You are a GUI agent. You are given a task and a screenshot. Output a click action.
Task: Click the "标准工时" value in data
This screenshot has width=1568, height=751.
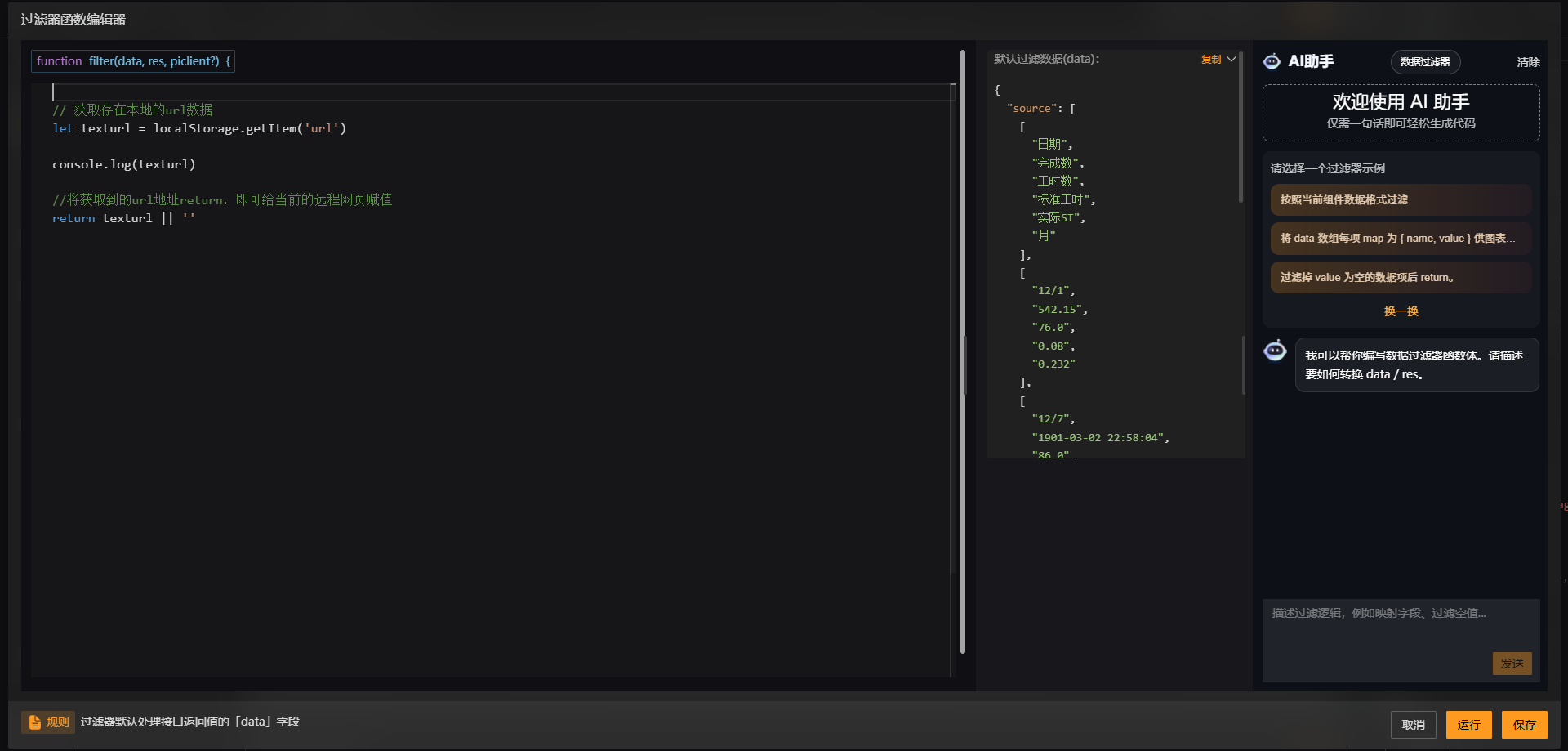[1060, 200]
